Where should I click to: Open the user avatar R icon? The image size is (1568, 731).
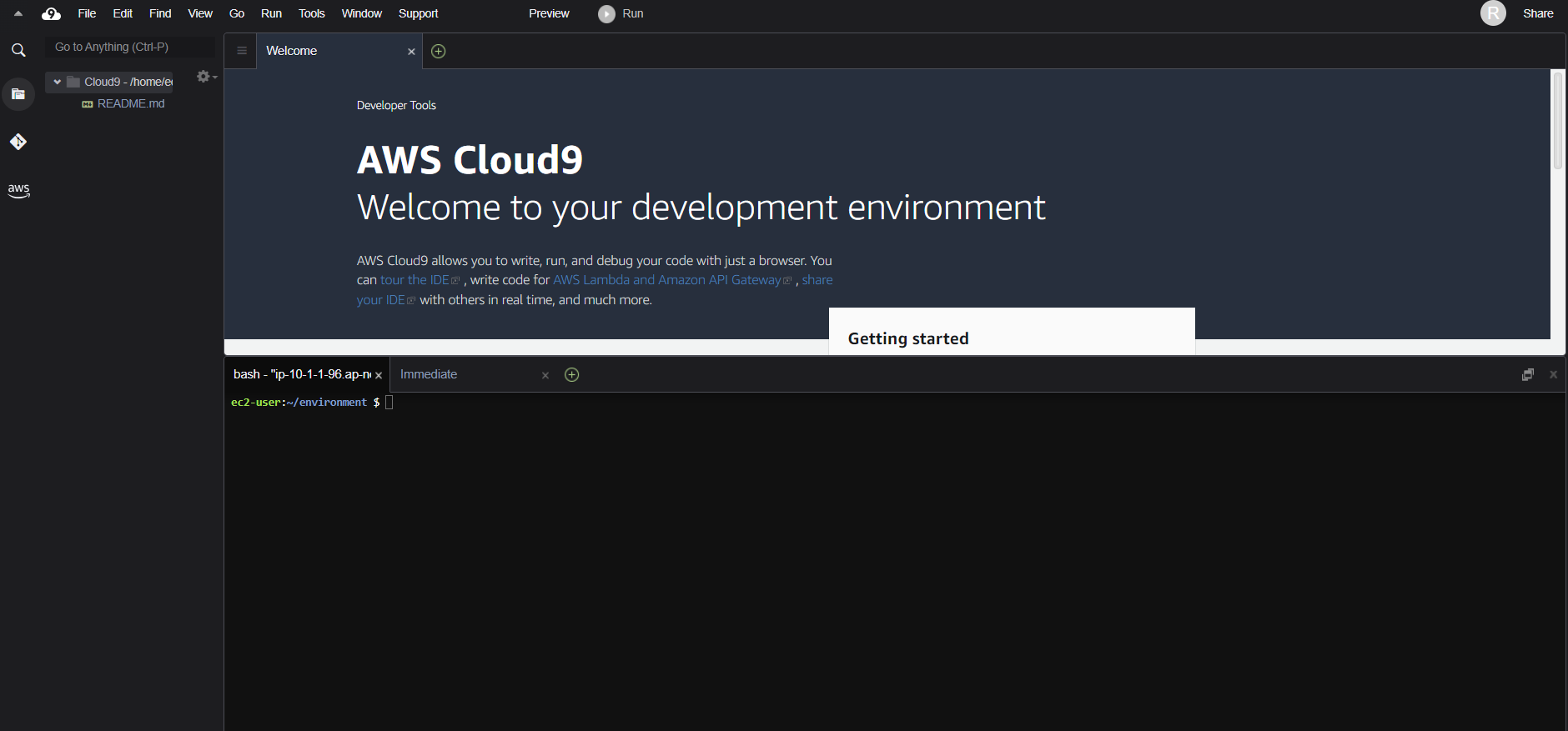[1493, 13]
